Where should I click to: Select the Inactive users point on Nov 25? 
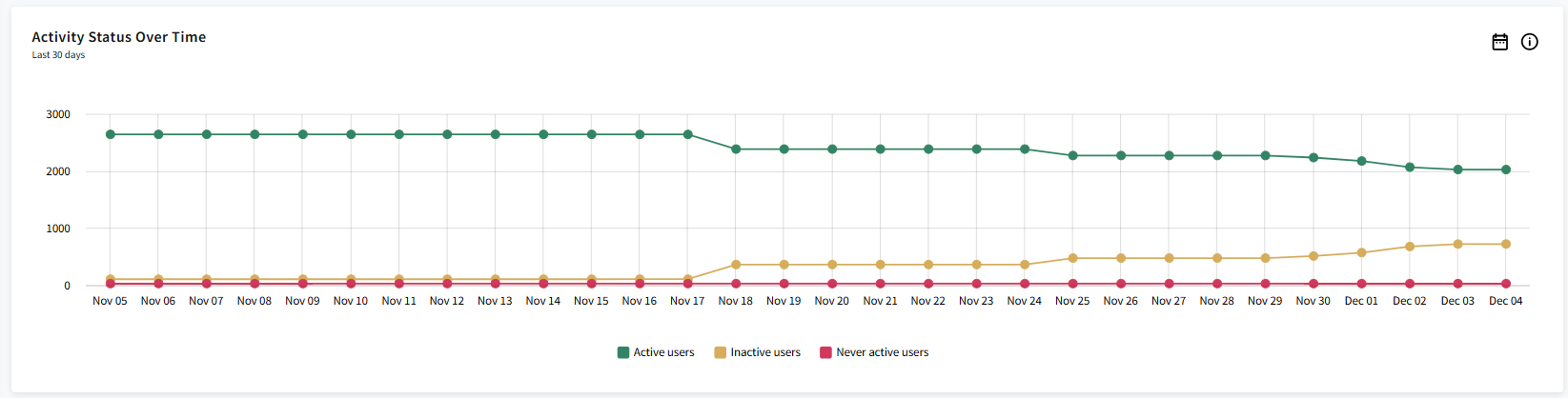pos(1073,258)
